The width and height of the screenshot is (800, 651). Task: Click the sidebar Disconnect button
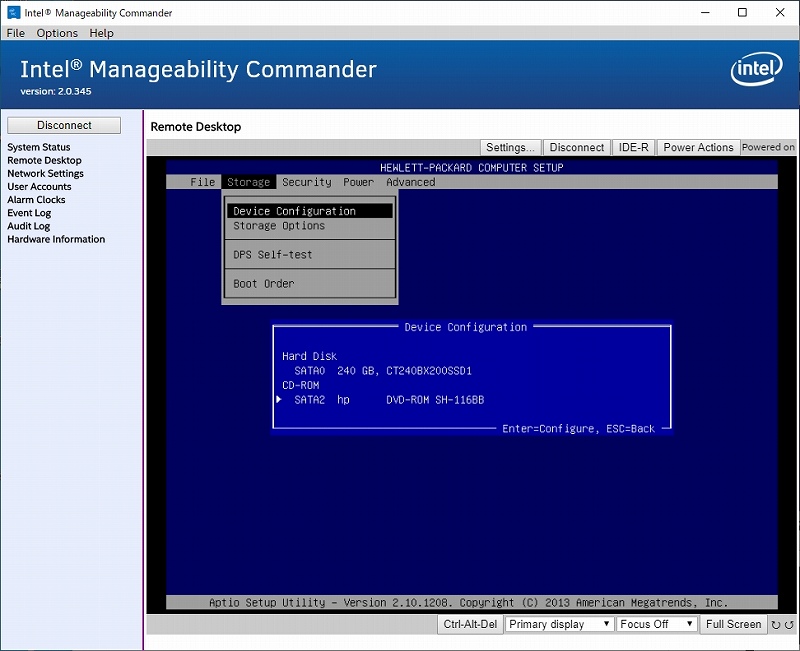click(x=64, y=126)
